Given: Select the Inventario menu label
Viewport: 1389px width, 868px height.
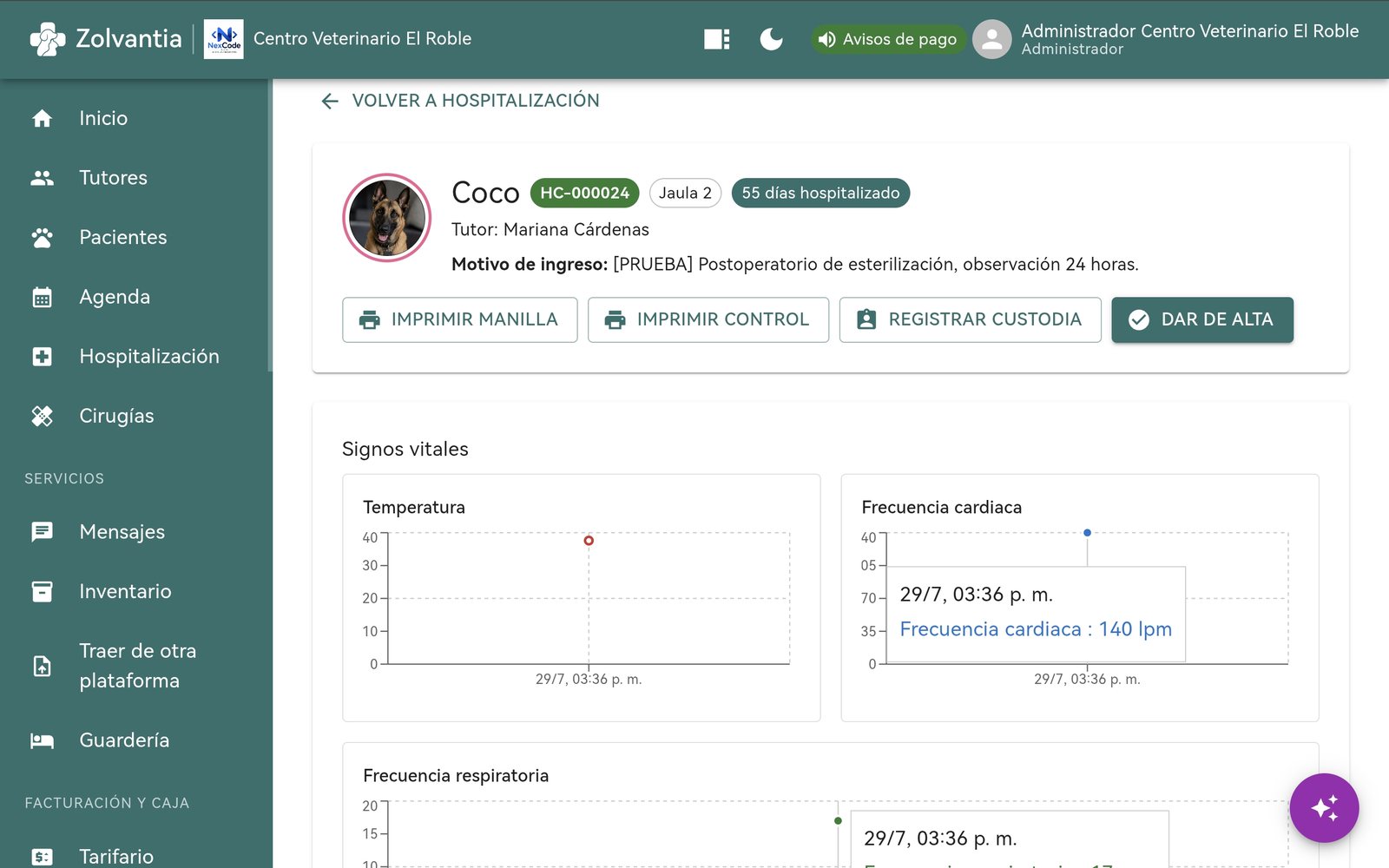Looking at the screenshot, I should (x=125, y=592).
